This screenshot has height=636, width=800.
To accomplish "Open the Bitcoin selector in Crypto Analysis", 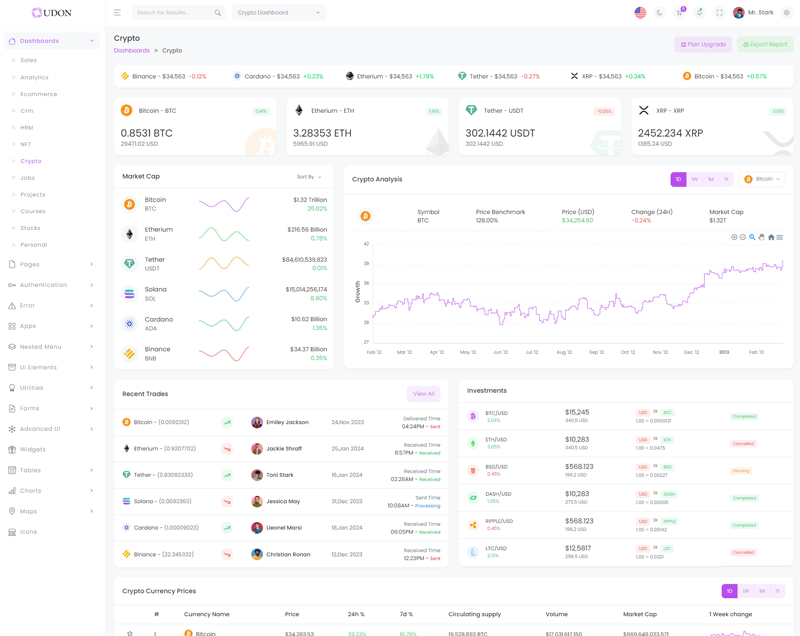I will pyautogui.click(x=762, y=179).
